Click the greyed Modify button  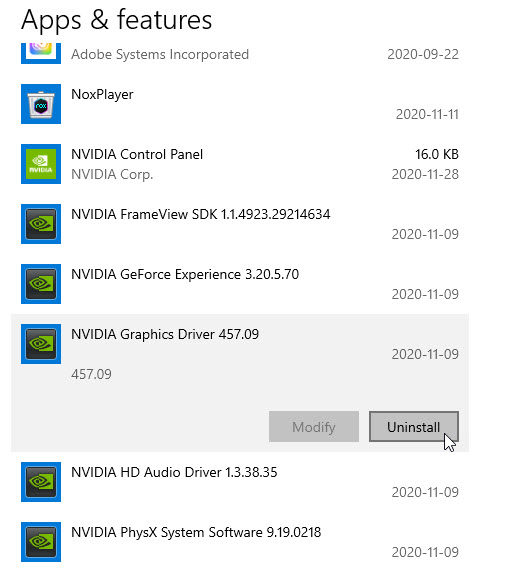pos(314,427)
